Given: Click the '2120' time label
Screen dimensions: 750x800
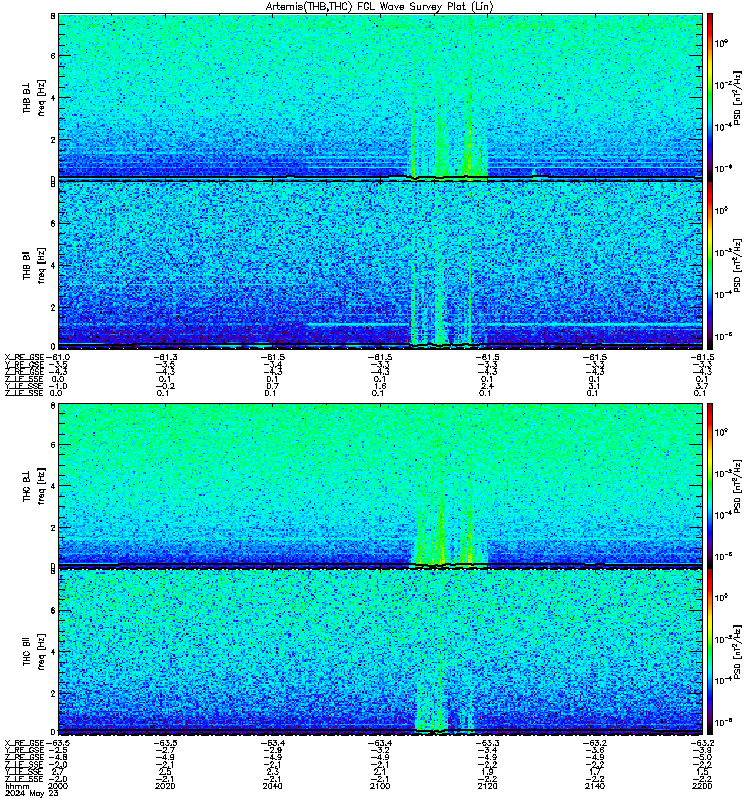Looking at the screenshot, I should pos(487,786).
